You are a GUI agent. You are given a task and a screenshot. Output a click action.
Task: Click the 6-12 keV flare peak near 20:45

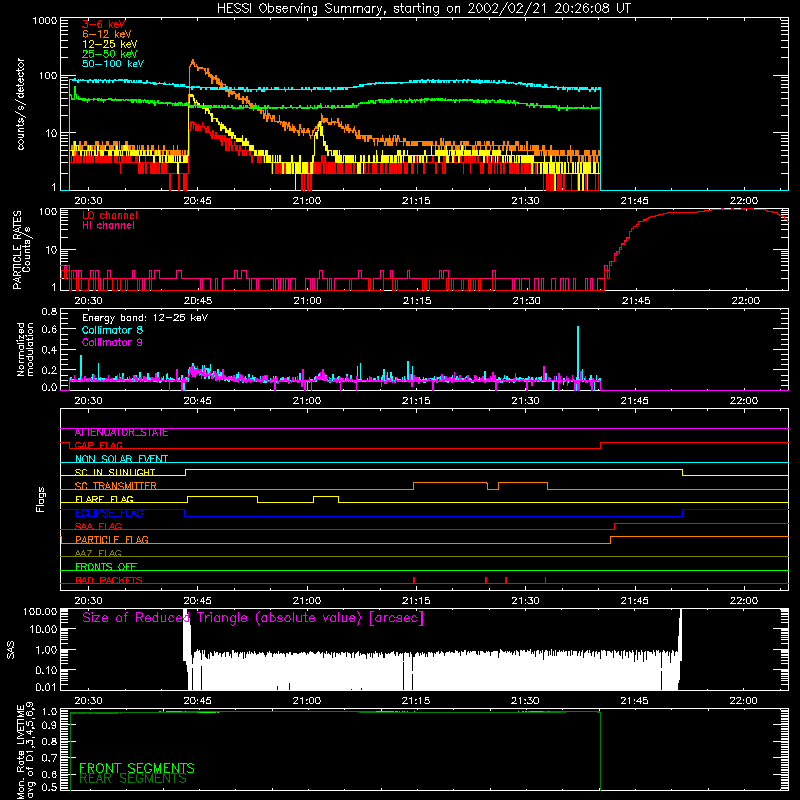tap(192, 63)
